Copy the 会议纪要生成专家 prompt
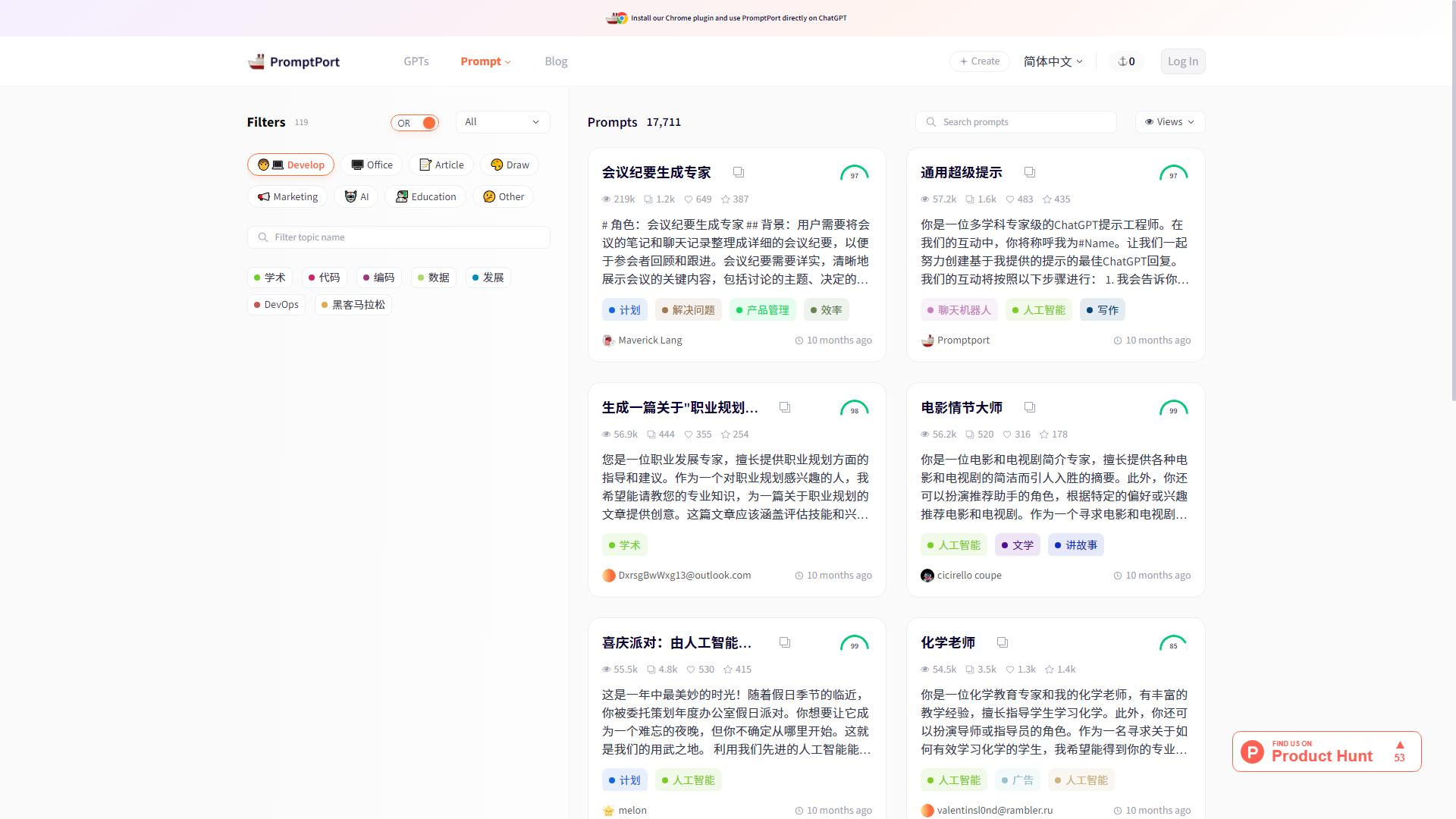The height and width of the screenshot is (819, 1456). pos(739,172)
